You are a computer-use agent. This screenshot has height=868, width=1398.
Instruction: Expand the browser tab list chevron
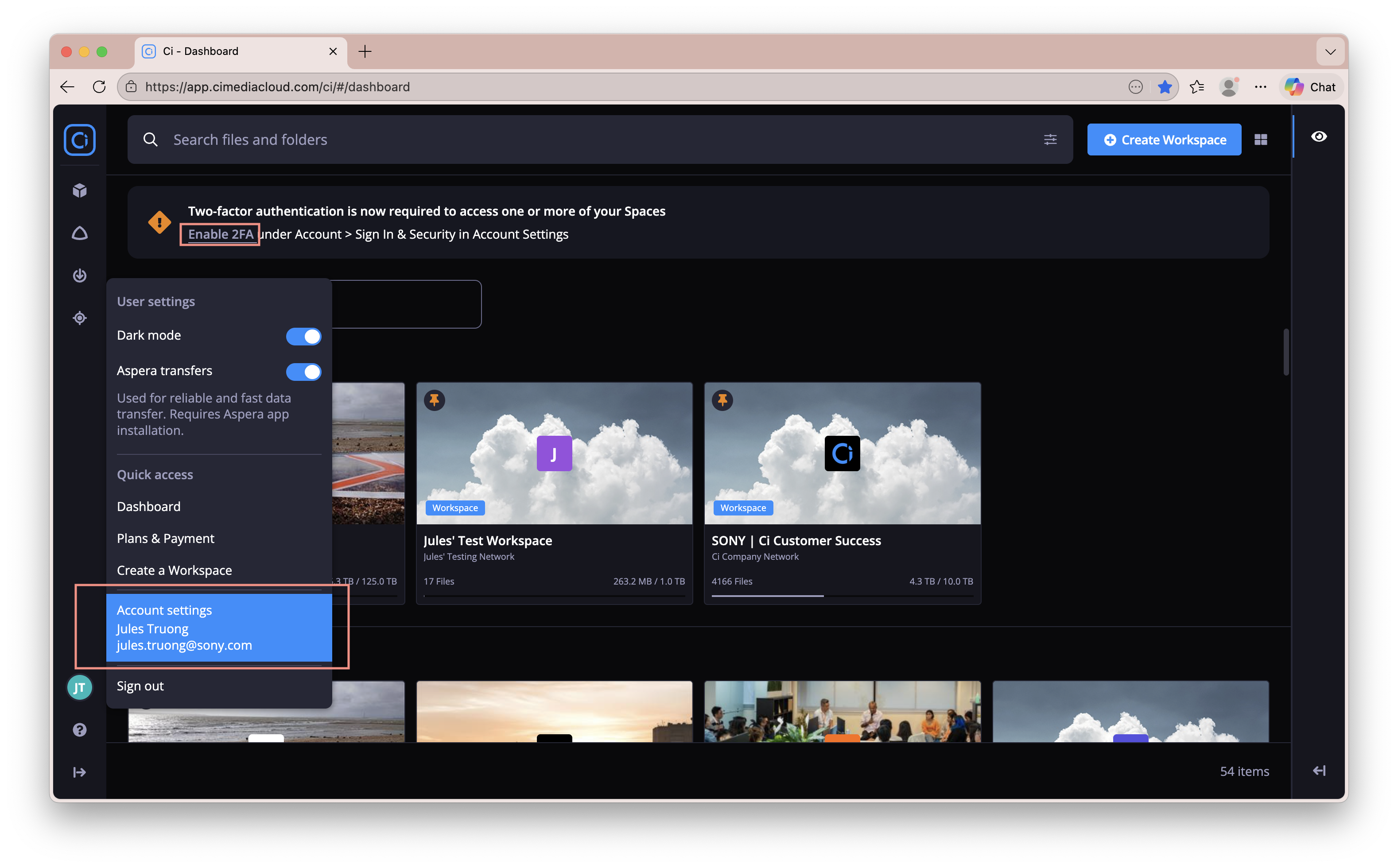1330,52
